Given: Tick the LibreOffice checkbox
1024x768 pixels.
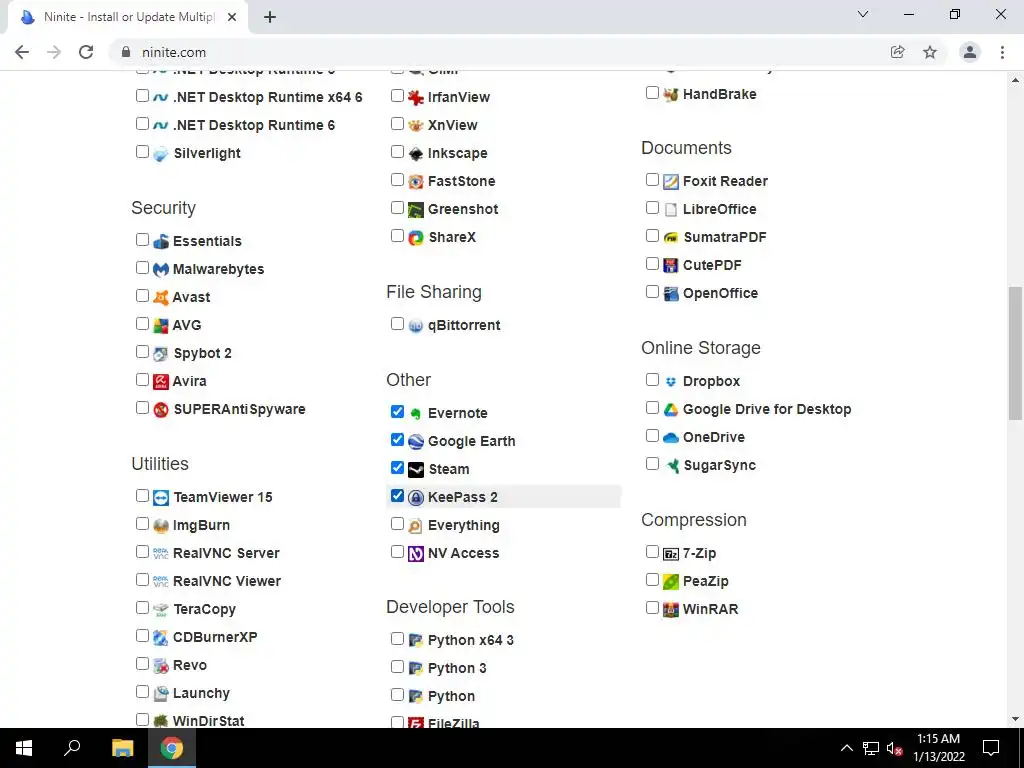Looking at the screenshot, I should pos(652,208).
